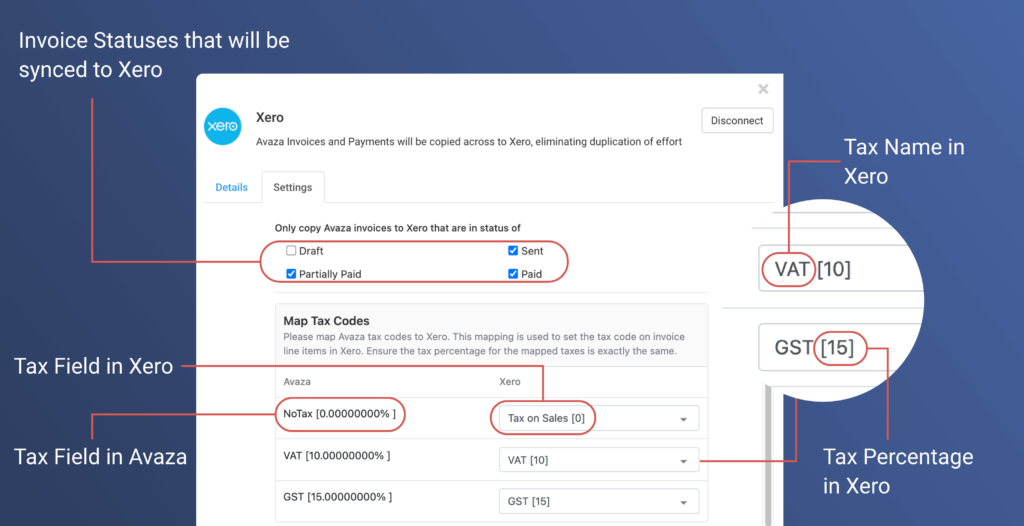Click the magnified VAT [10] field

[x=840, y=269]
